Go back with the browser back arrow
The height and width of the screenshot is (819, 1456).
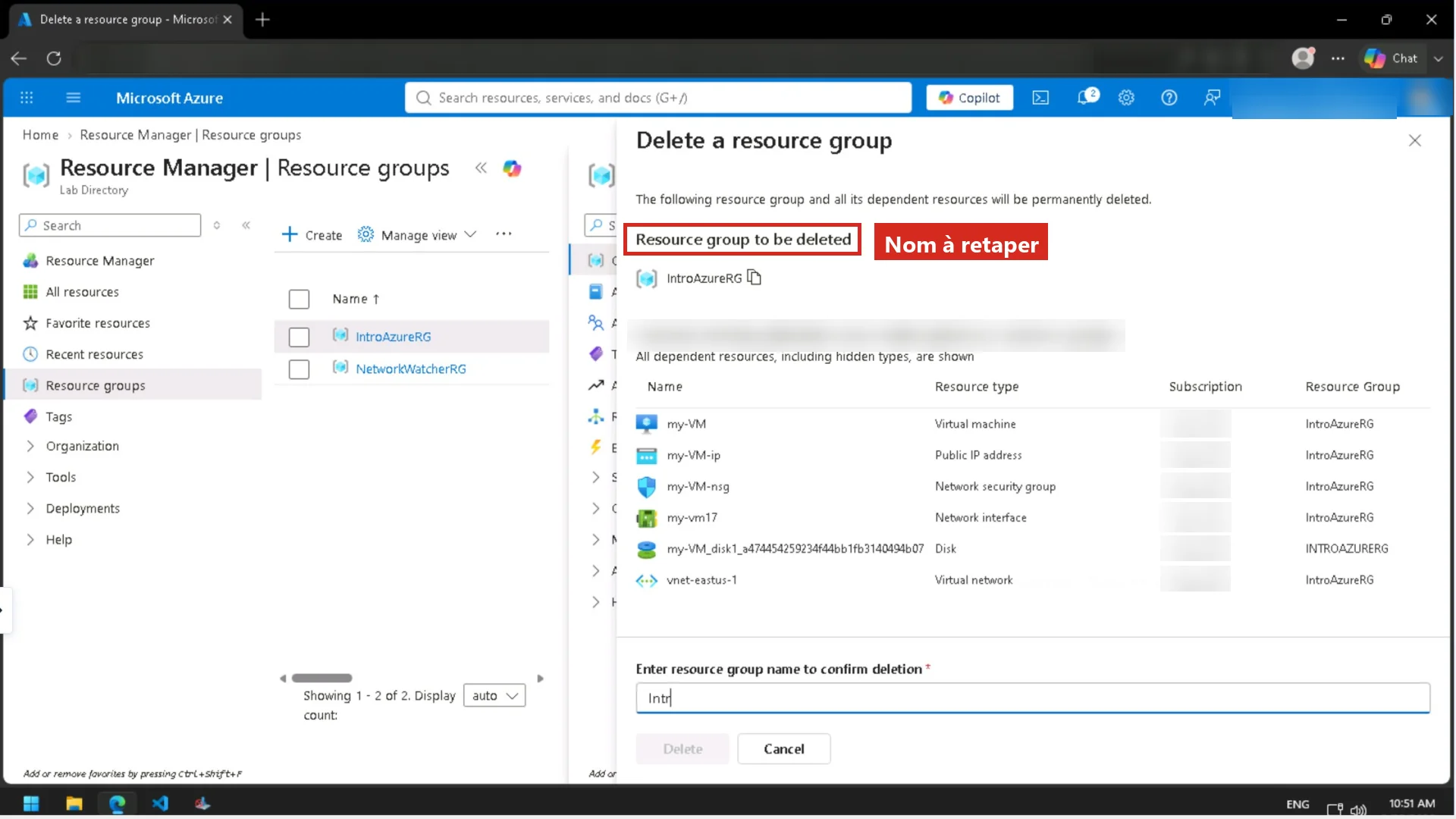click(19, 58)
